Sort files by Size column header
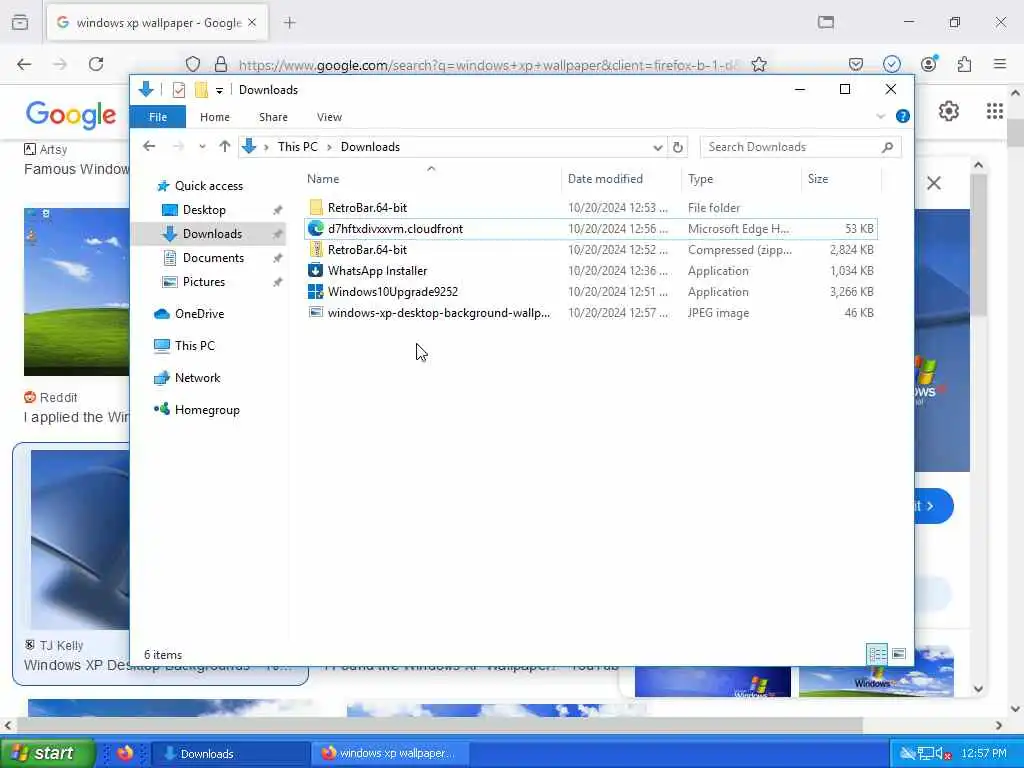The image size is (1024, 768). (818, 179)
